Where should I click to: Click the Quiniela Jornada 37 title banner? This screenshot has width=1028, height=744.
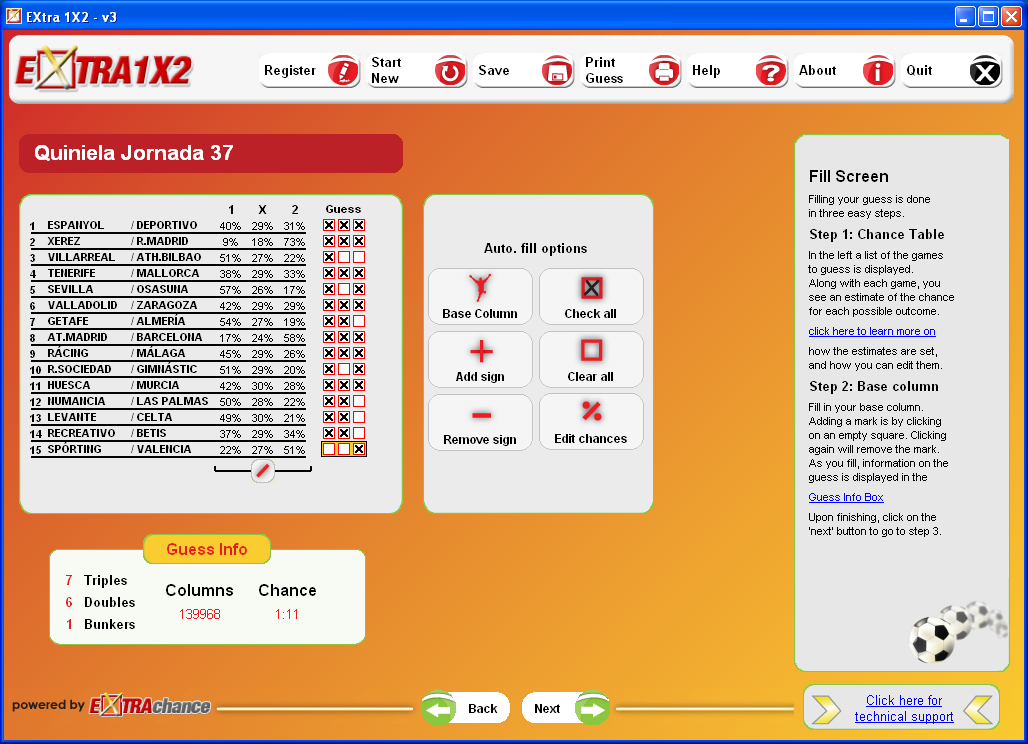pyautogui.click(x=211, y=153)
